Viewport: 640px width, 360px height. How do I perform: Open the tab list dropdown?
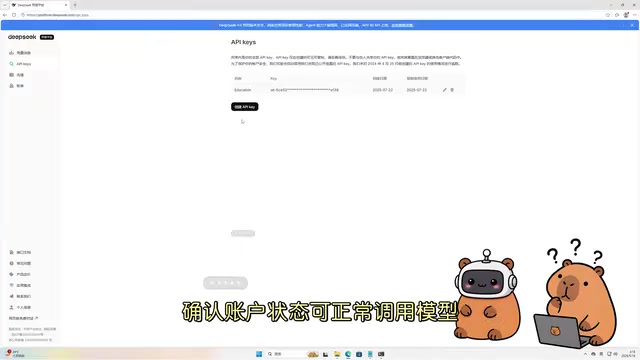tap(4, 5)
